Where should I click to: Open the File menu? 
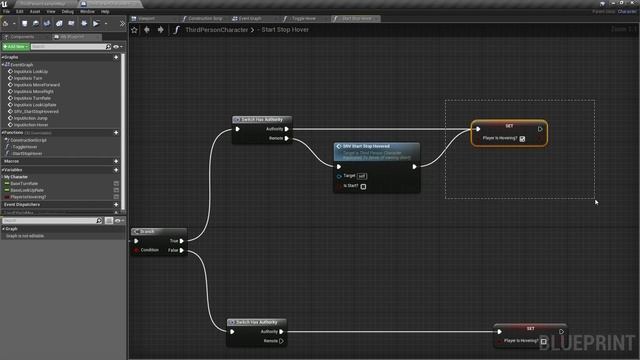click(6, 12)
